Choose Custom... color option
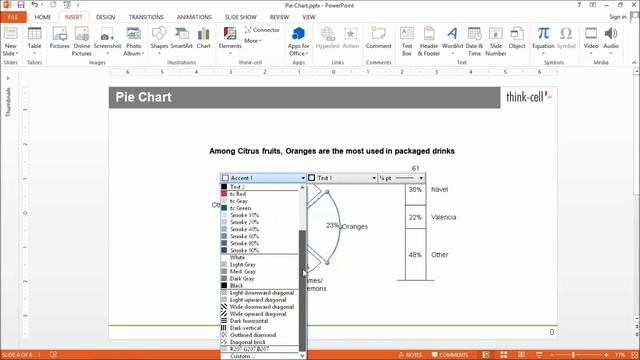The image size is (640, 360). point(260,356)
